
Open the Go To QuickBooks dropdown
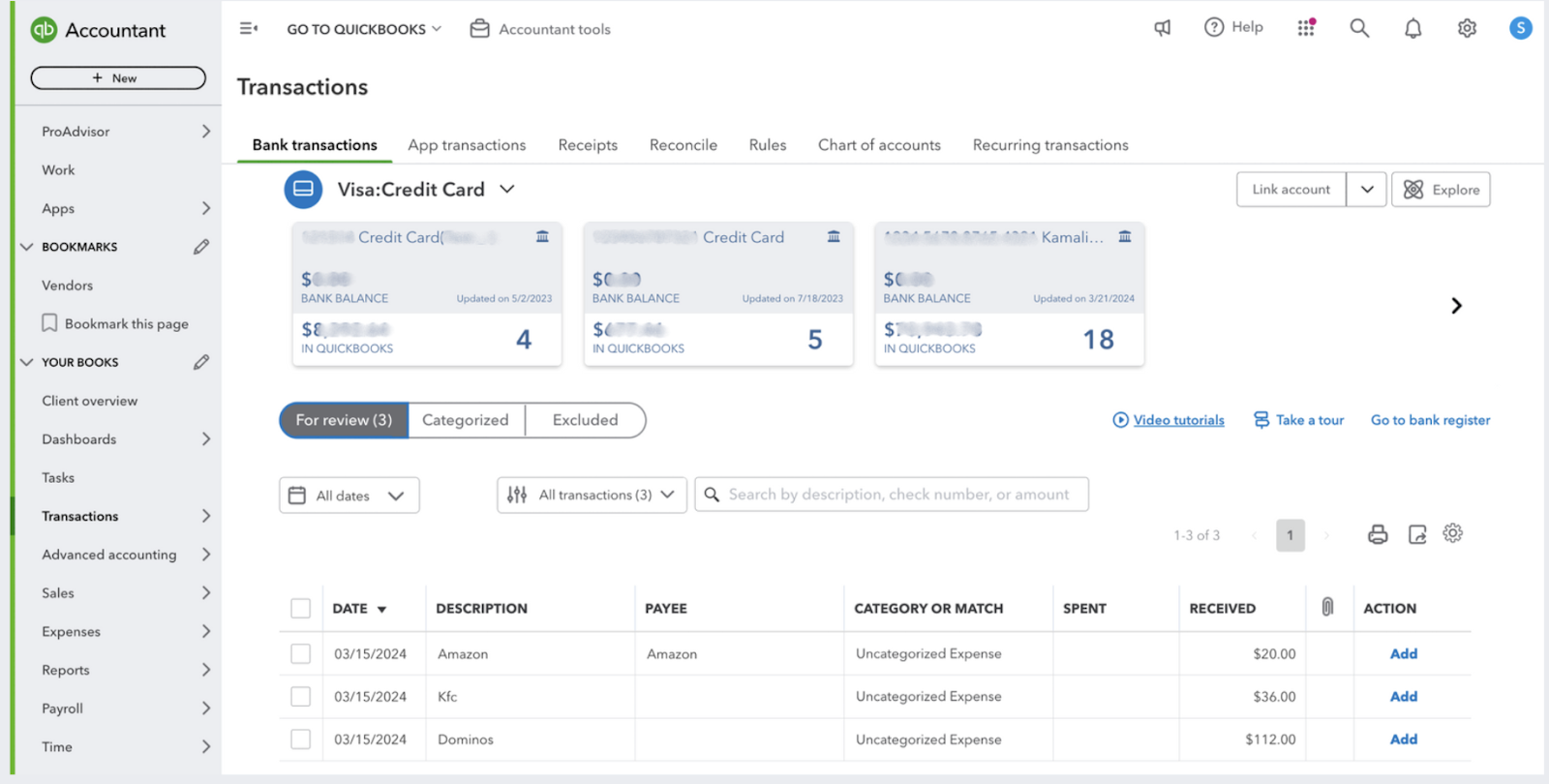(x=364, y=29)
